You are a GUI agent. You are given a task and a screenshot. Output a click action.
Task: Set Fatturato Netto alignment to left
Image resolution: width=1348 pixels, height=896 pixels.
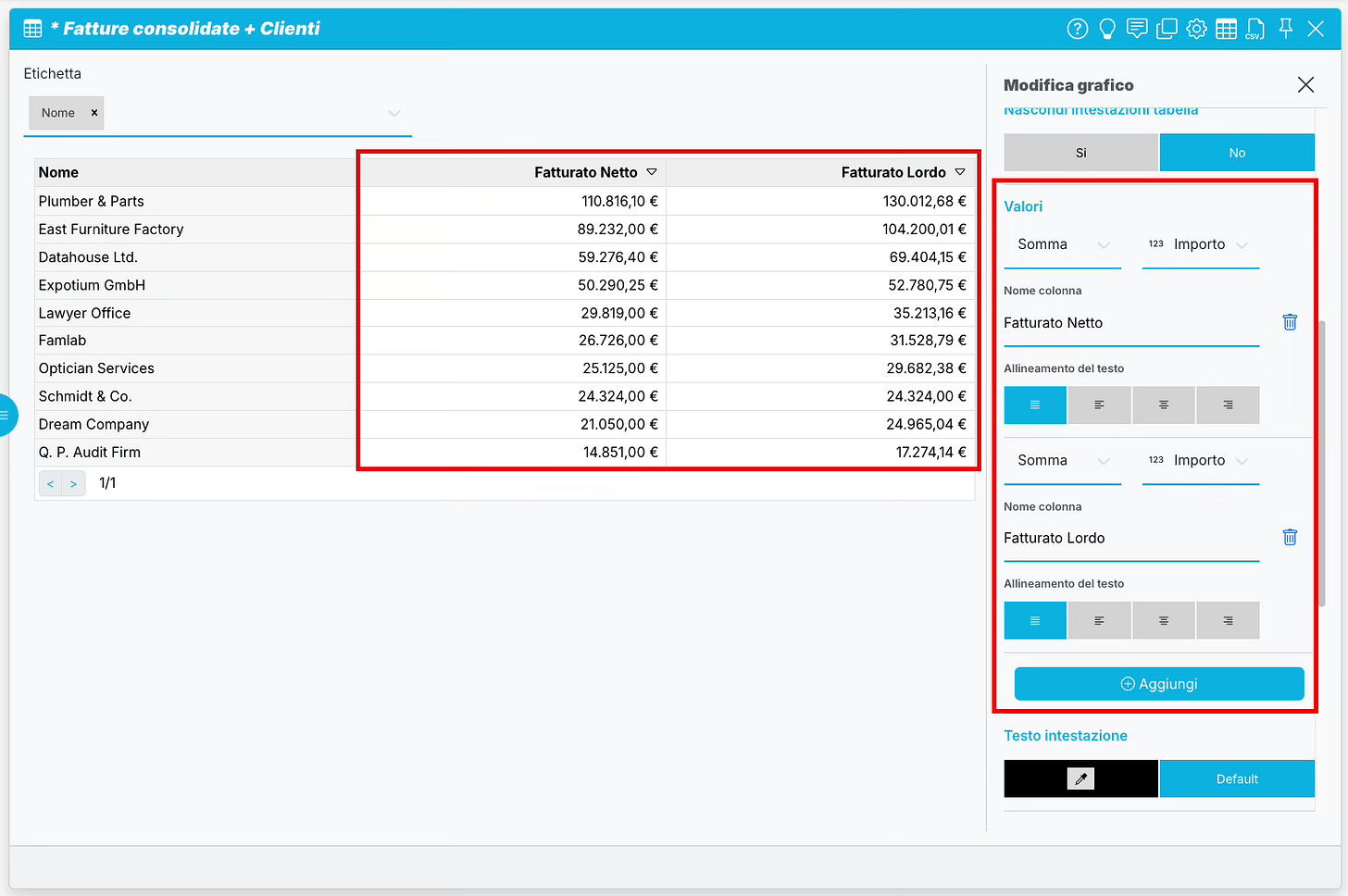(x=1099, y=404)
